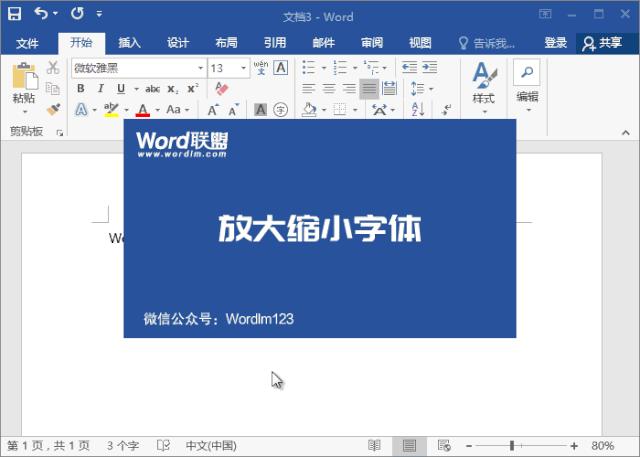Apply yellow text highlight color
The height and width of the screenshot is (457, 640).
[x=111, y=109]
